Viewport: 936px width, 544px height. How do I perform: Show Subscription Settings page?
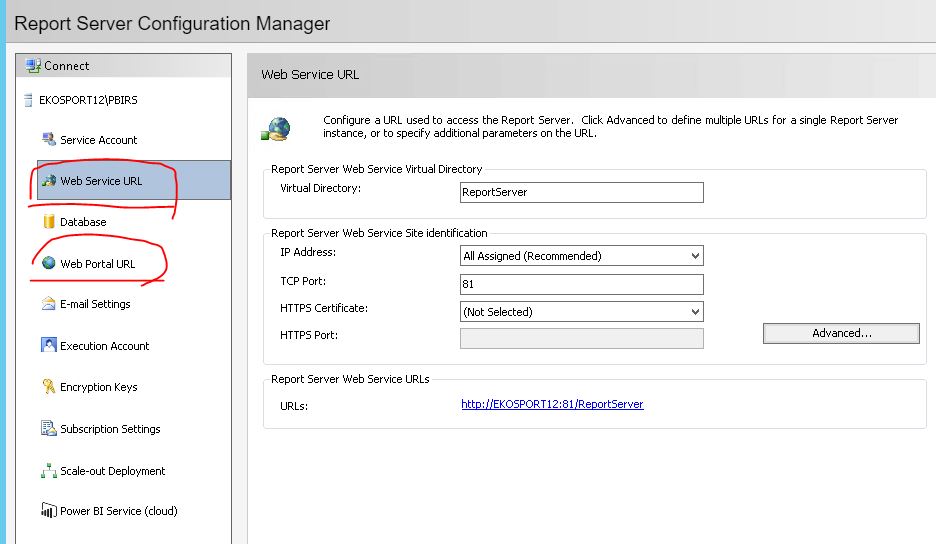tap(110, 429)
